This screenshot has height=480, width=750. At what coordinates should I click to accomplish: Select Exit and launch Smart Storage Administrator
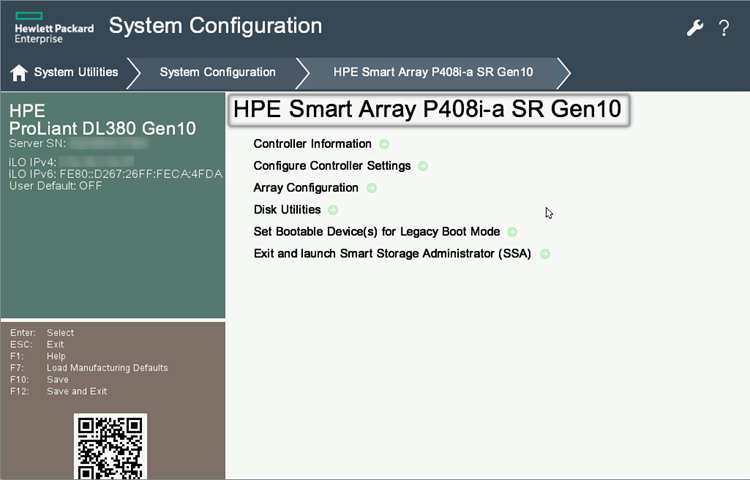[x=392, y=254]
